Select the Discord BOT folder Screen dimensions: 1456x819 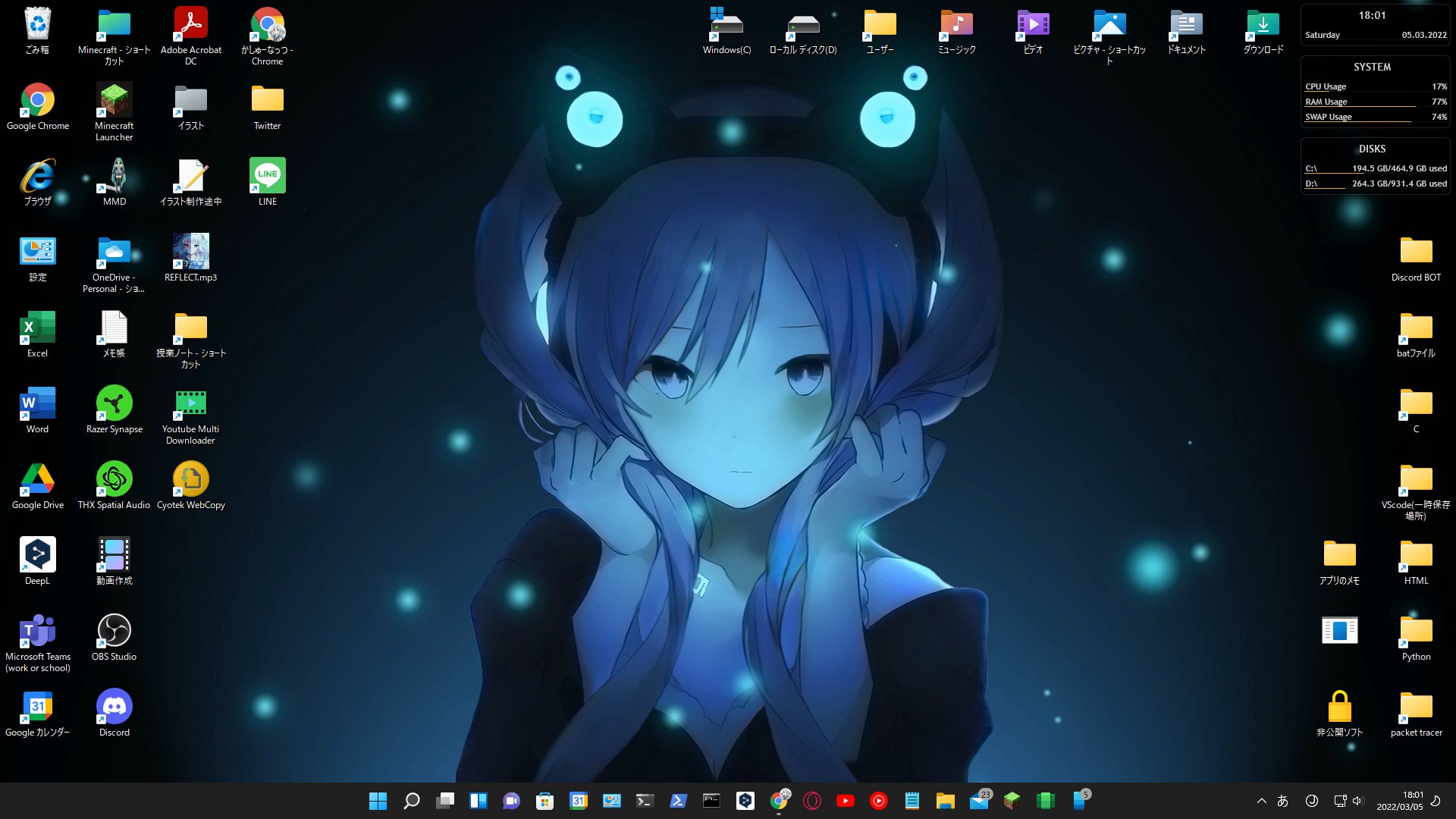(x=1416, y=259)
